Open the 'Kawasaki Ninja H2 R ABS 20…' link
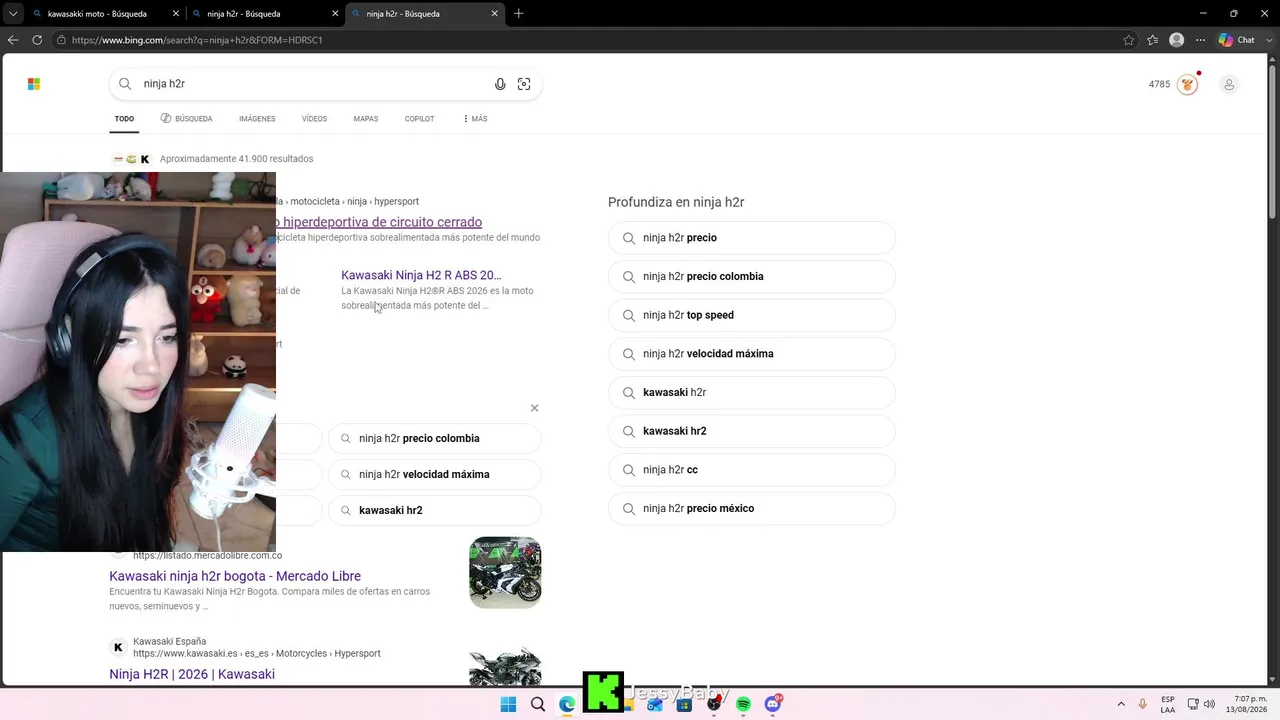 pos(421,275)
